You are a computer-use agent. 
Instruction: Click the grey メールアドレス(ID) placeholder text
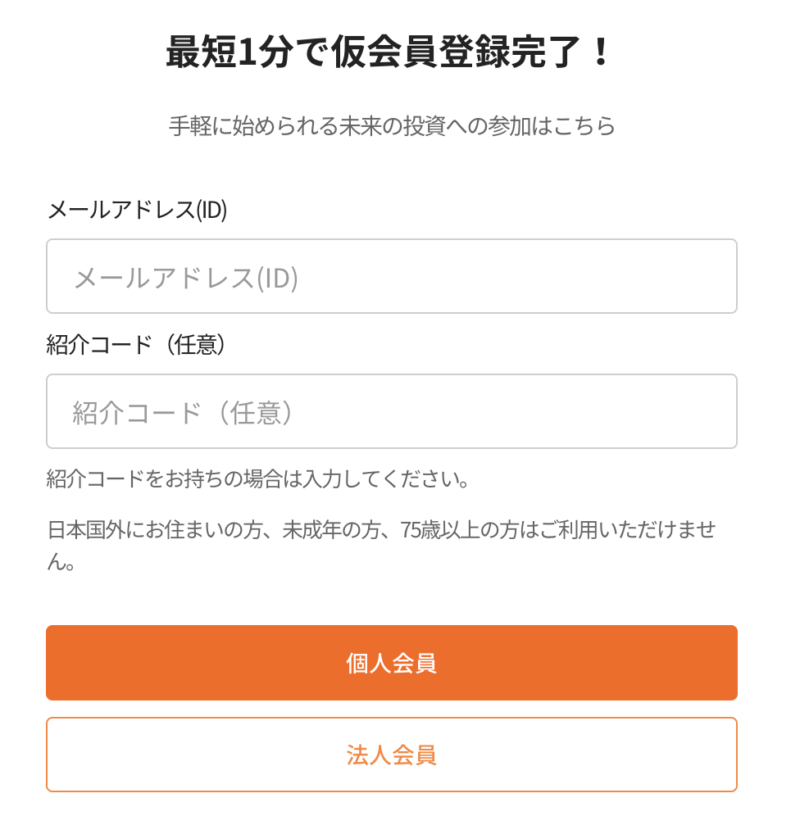pos(186,277)
